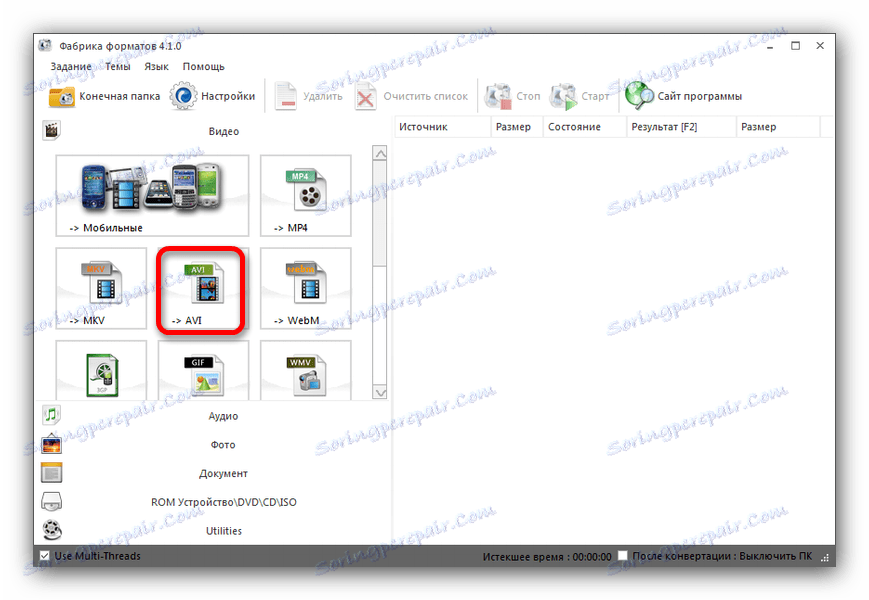Click the ROM drive icon
869x600 pixels.
click(51, 502)
